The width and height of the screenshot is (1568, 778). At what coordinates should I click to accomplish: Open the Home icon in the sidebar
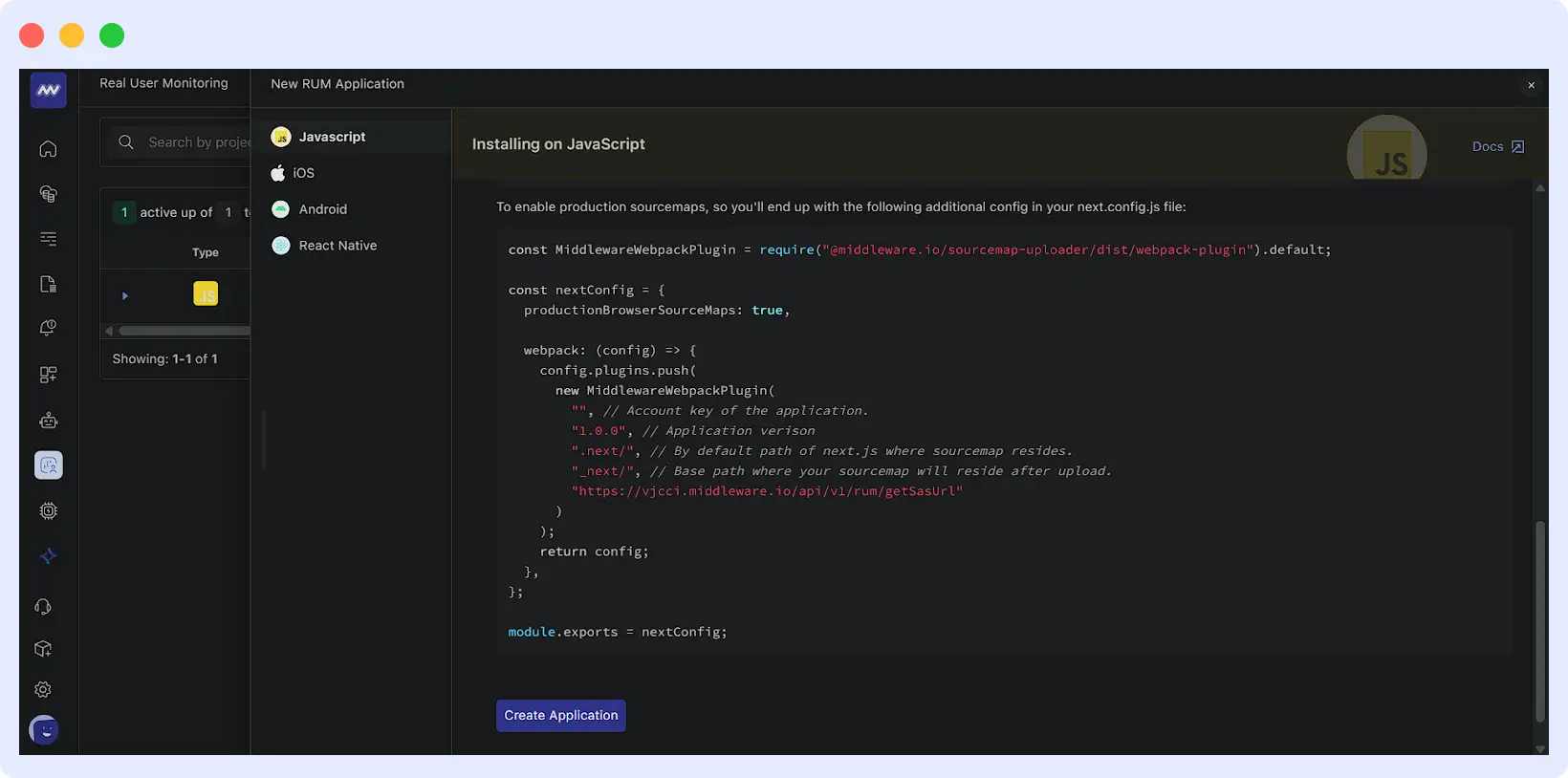(x=48, y=149)
